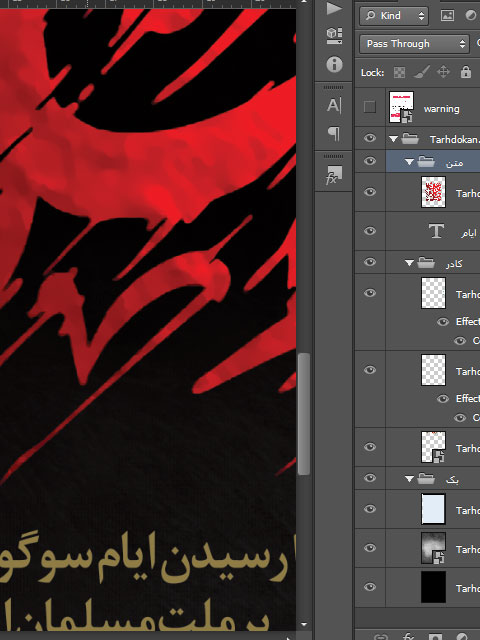
Task: Open the Styles fx panel icon
Action: (x=333, y=174)
